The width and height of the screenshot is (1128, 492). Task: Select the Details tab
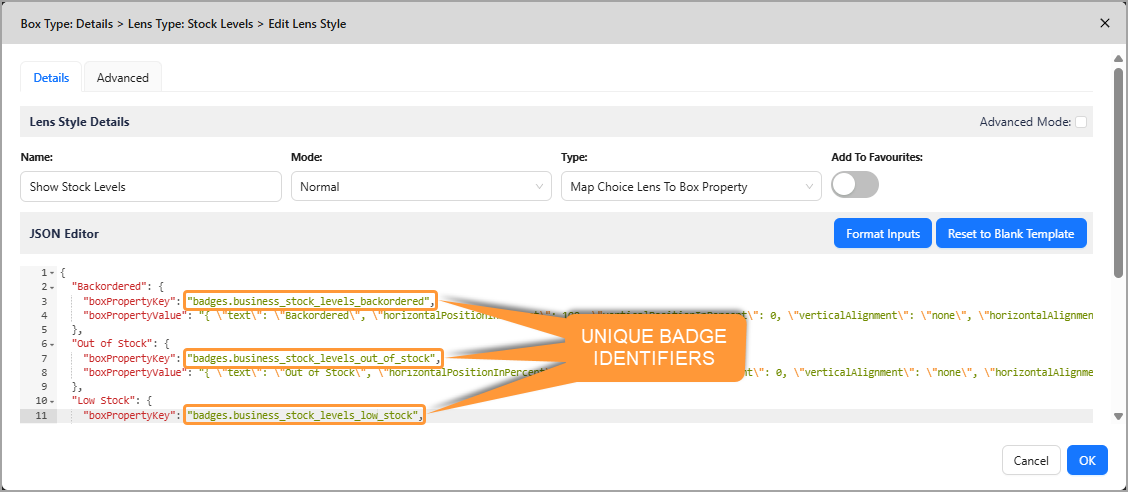tap(51, 78)
